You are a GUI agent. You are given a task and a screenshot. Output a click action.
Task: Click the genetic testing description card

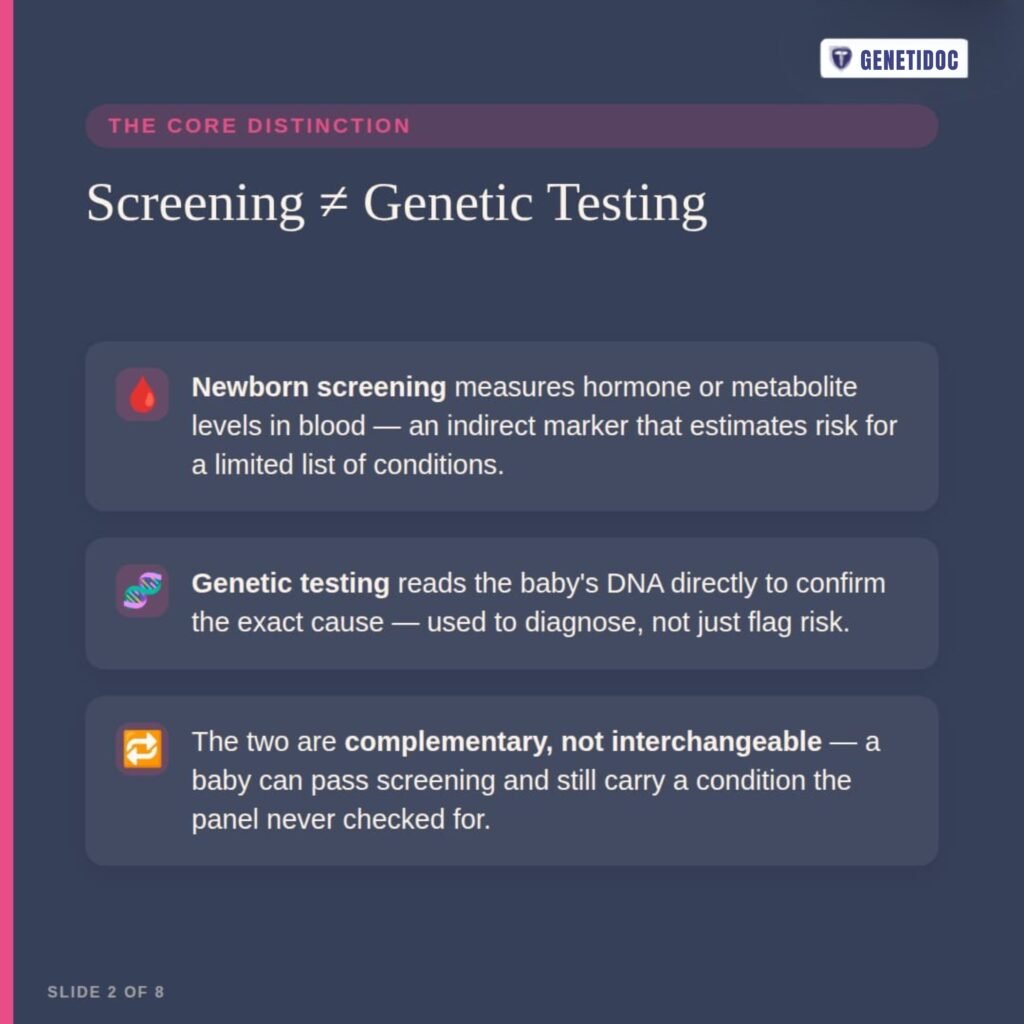[x=512, y=603]
